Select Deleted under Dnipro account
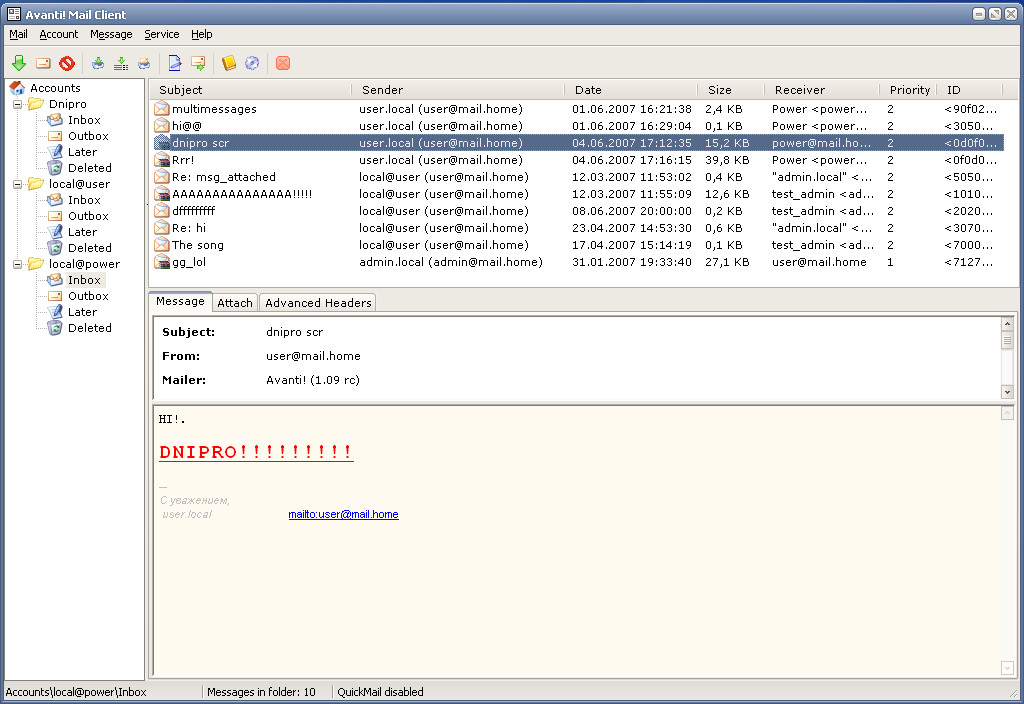Viewport: 1024px width, 704px height. click(89, 168)
